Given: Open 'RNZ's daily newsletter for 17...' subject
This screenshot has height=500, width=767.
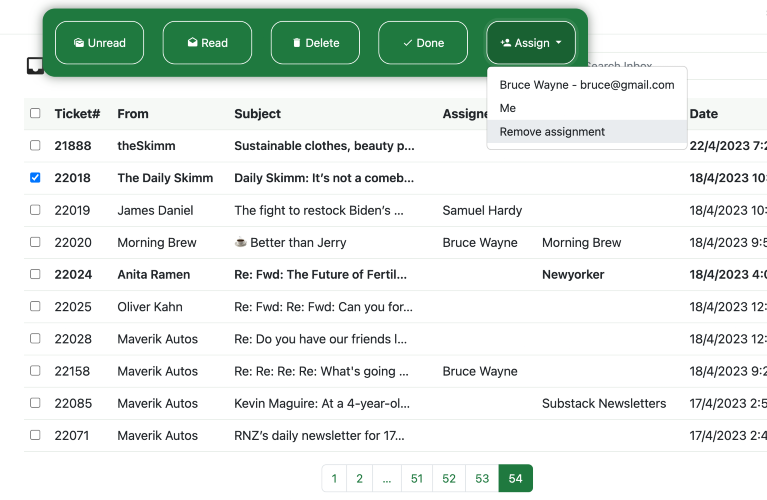Looking at the screenshot, I should [319, 435].
